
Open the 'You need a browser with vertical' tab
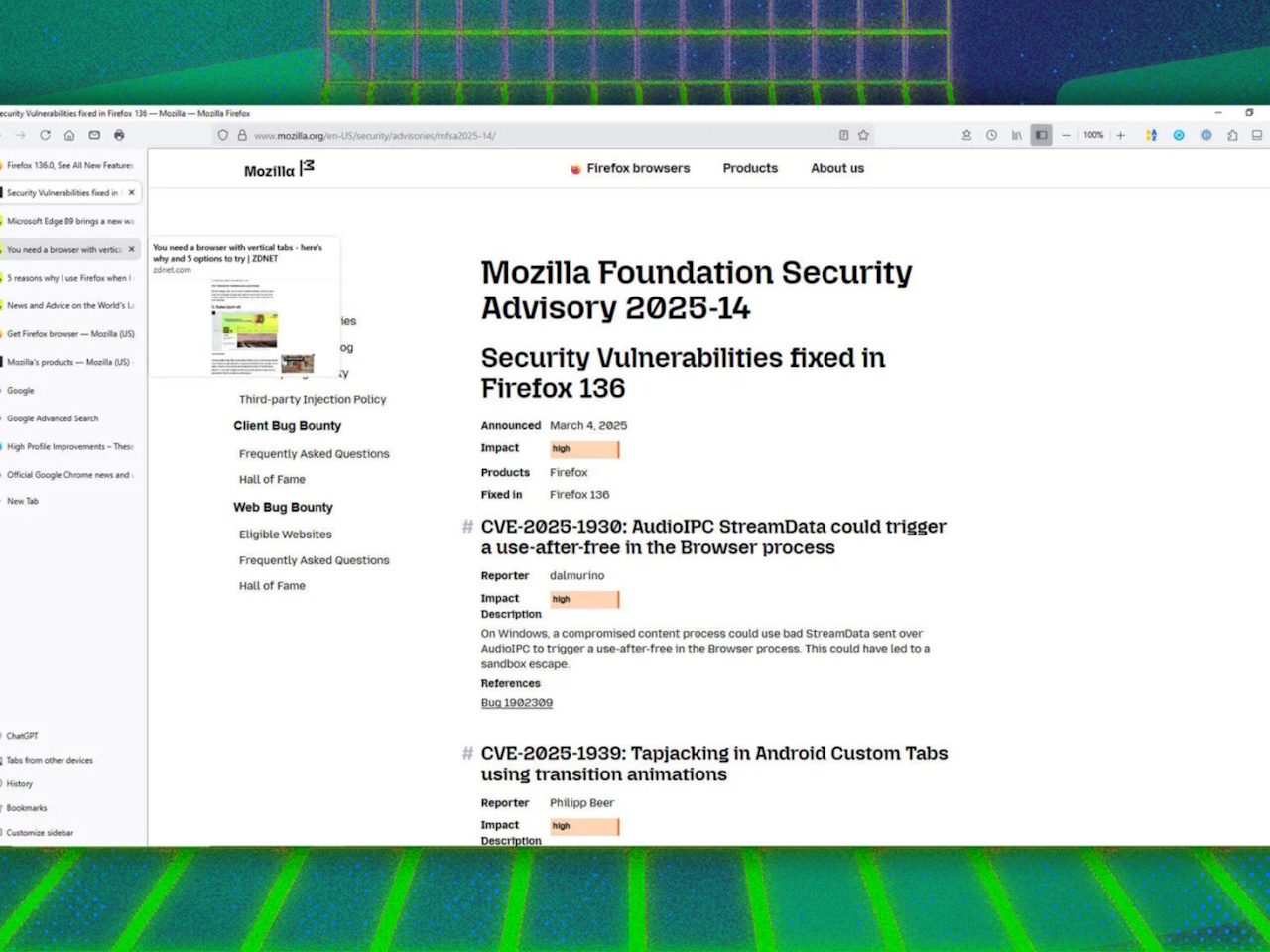(64, 250)
